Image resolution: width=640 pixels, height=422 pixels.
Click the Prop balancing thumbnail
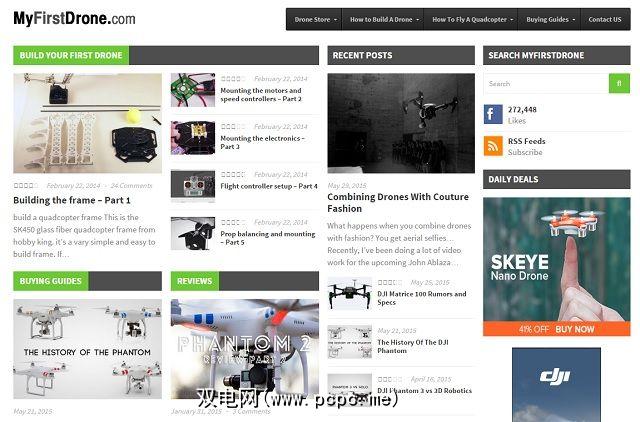pos(193,233)
